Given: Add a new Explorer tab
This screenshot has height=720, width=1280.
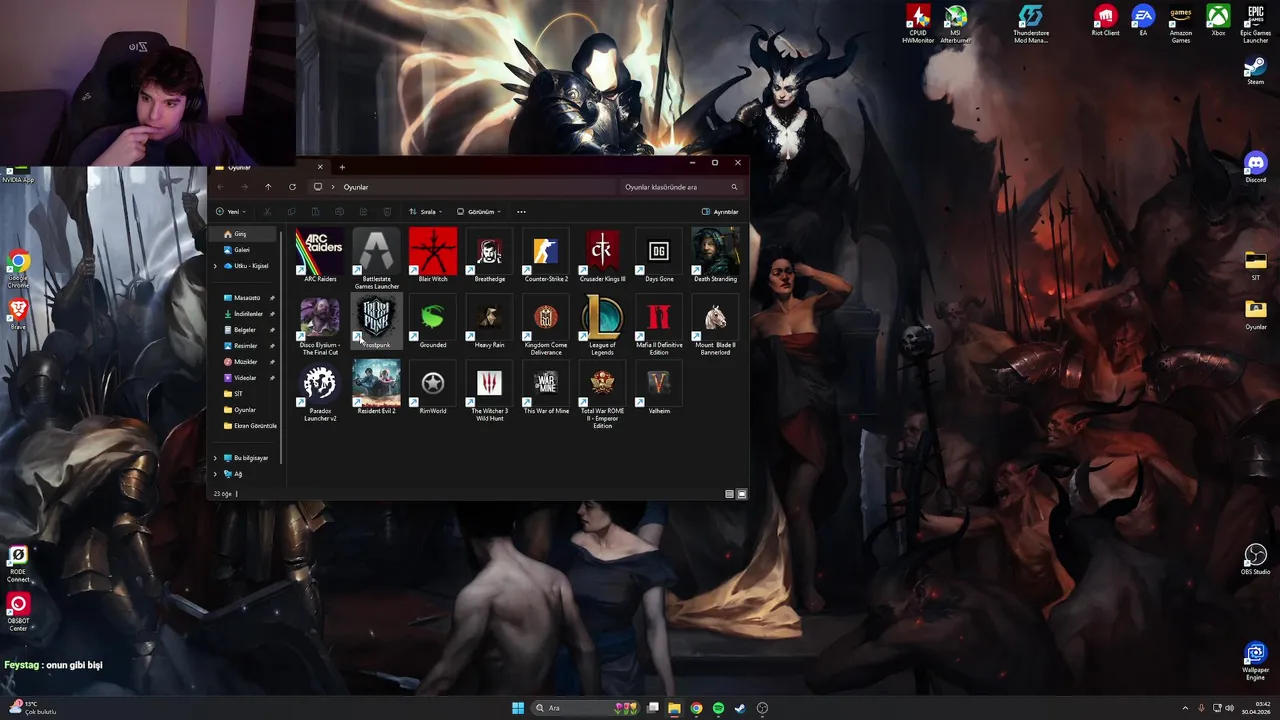Looking at the screenshot, I should (342, 167).
